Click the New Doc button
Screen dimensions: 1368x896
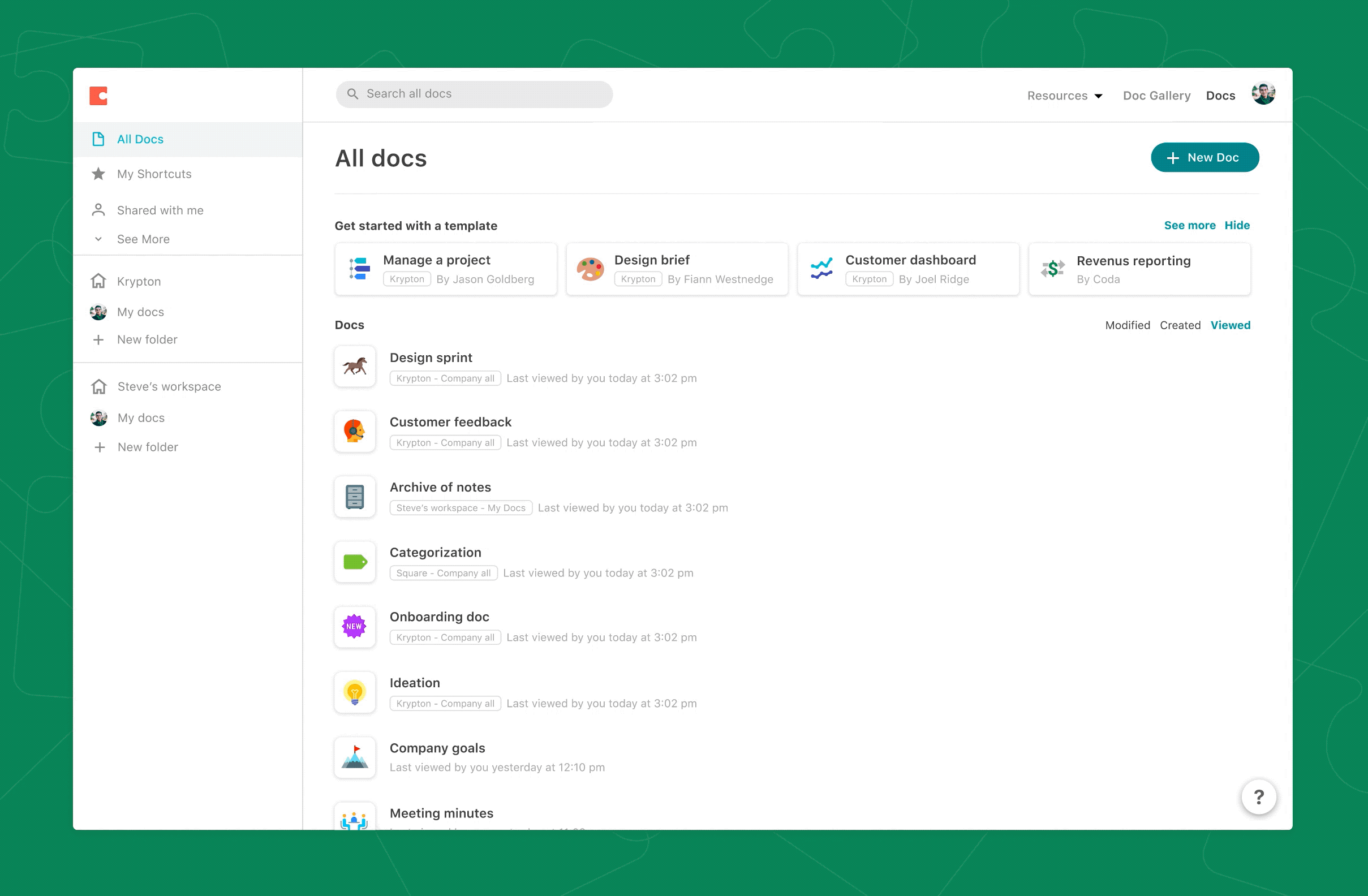(x=1204, y=157)
